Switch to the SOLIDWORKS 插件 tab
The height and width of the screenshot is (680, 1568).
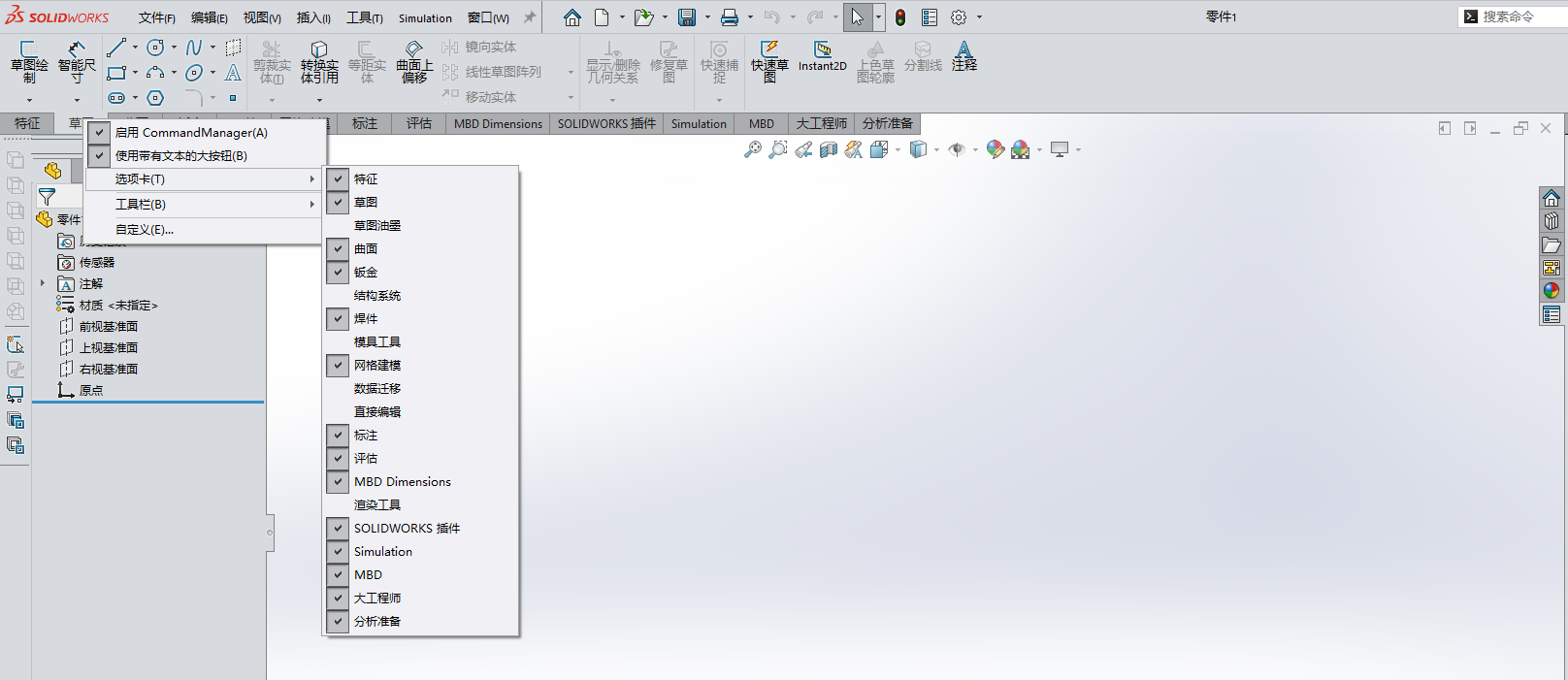[606, 123]
